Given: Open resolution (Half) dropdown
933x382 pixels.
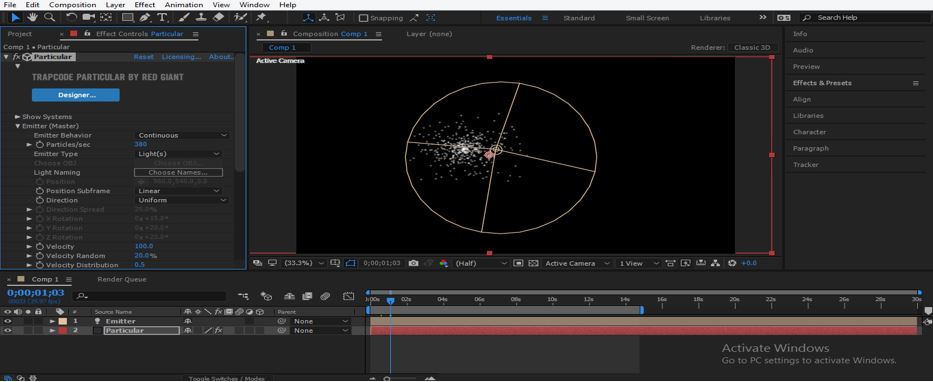Looking at the screenshot, I should [481, 263].
